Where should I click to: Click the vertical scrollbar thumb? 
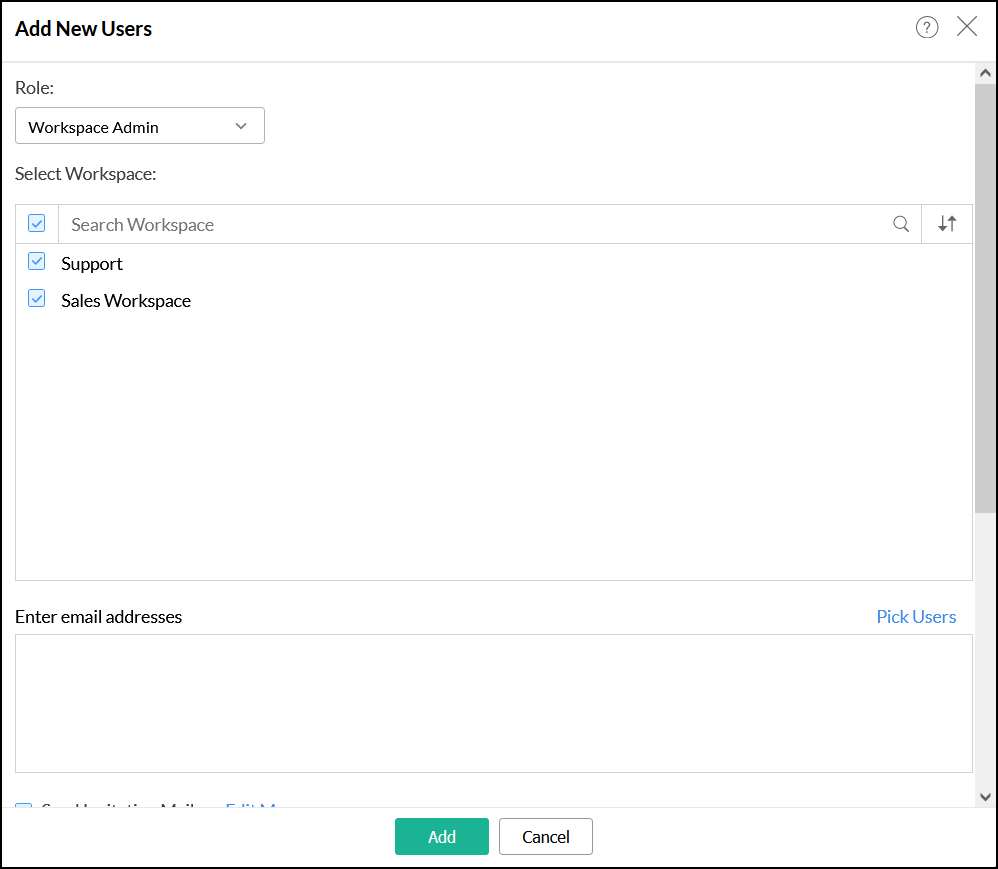(x=985, y=300)
